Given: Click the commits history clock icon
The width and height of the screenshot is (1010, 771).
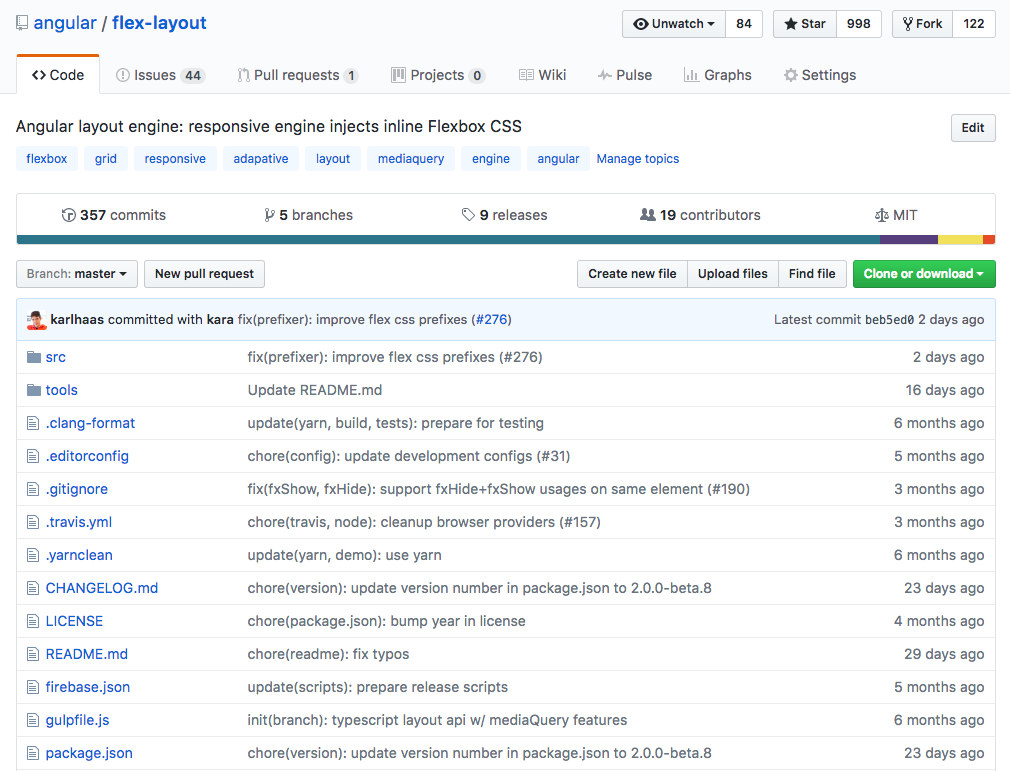Looking at the screenshot, I should [68, 215].
